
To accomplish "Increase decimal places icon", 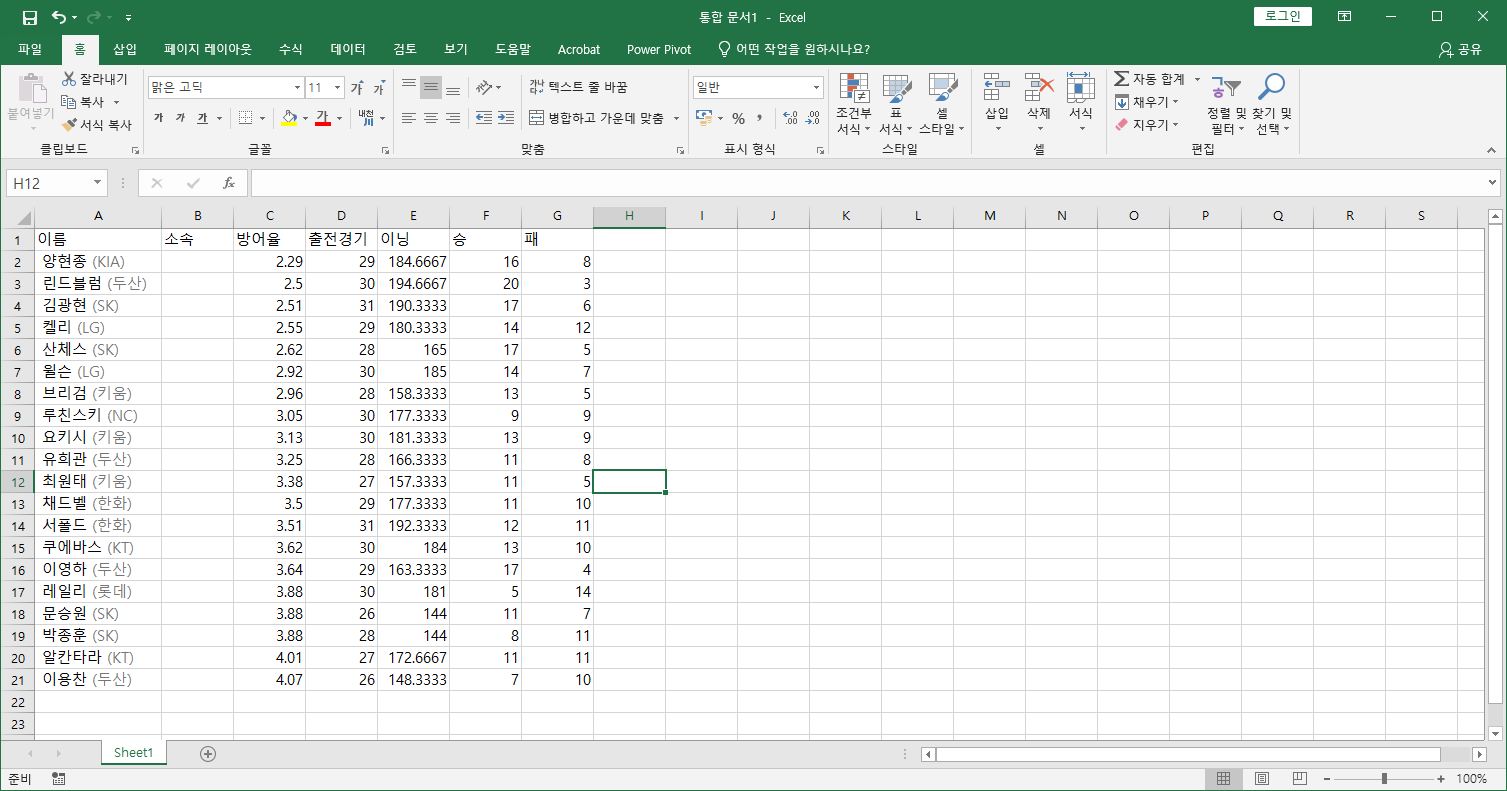I will pyautogui.click(x=791, y=118).
